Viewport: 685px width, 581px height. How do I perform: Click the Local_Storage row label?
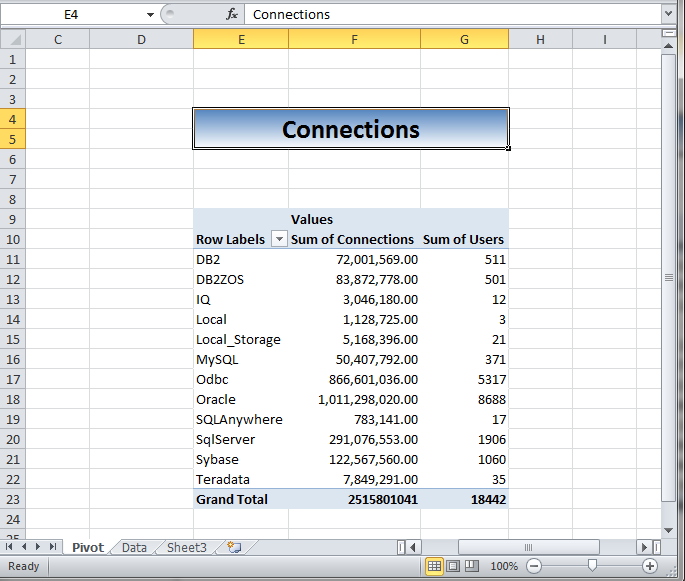[x=238, y=339]
